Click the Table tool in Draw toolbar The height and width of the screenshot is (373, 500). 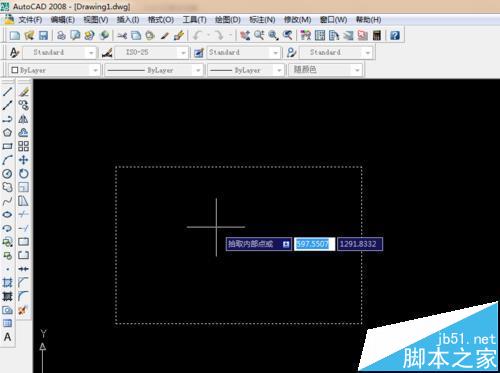(7, 323)
